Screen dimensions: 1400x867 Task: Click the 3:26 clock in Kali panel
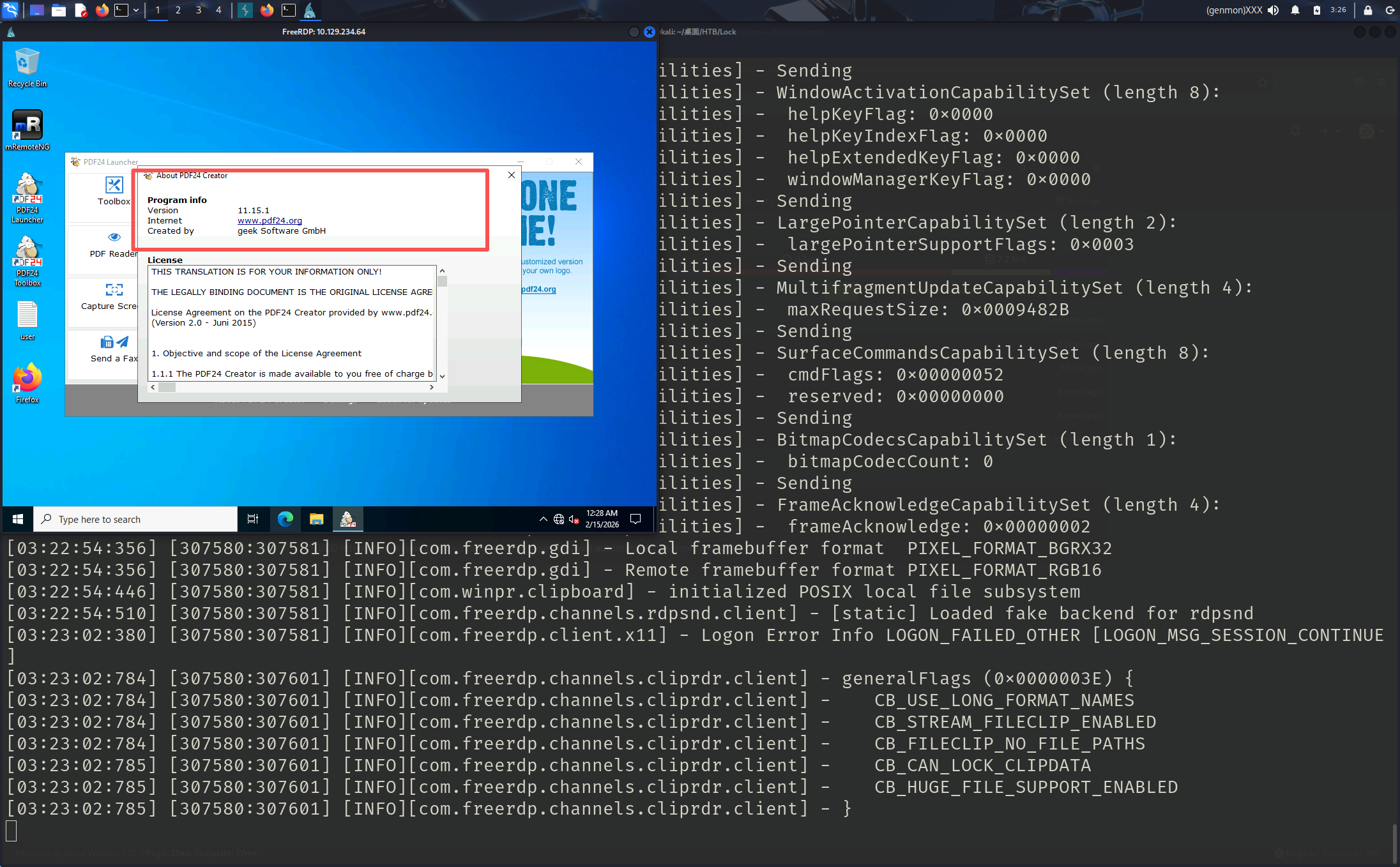pyautogui.click(x=1339, y=10)
